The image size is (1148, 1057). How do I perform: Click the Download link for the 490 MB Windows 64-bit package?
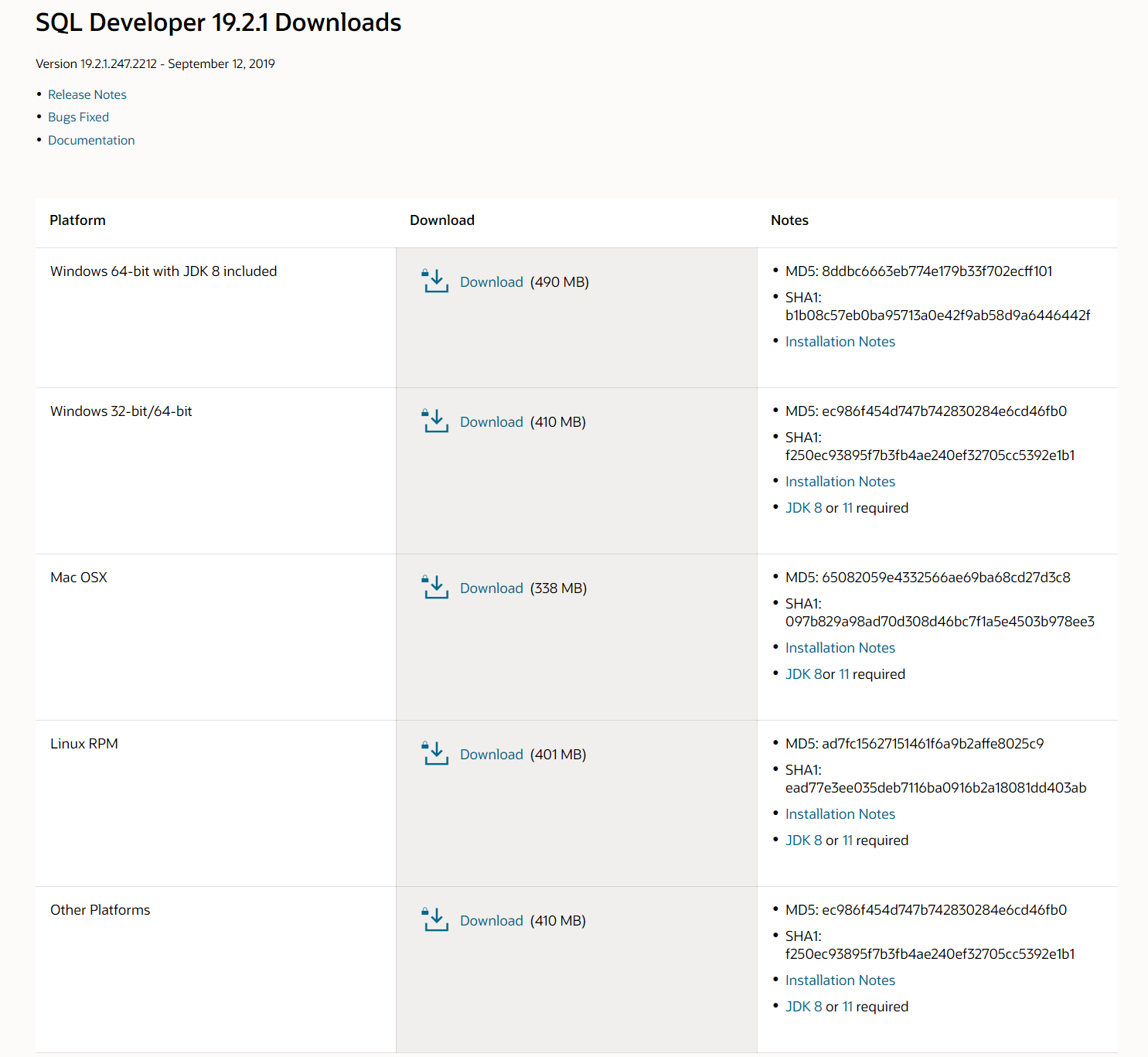tap(492, 282)
